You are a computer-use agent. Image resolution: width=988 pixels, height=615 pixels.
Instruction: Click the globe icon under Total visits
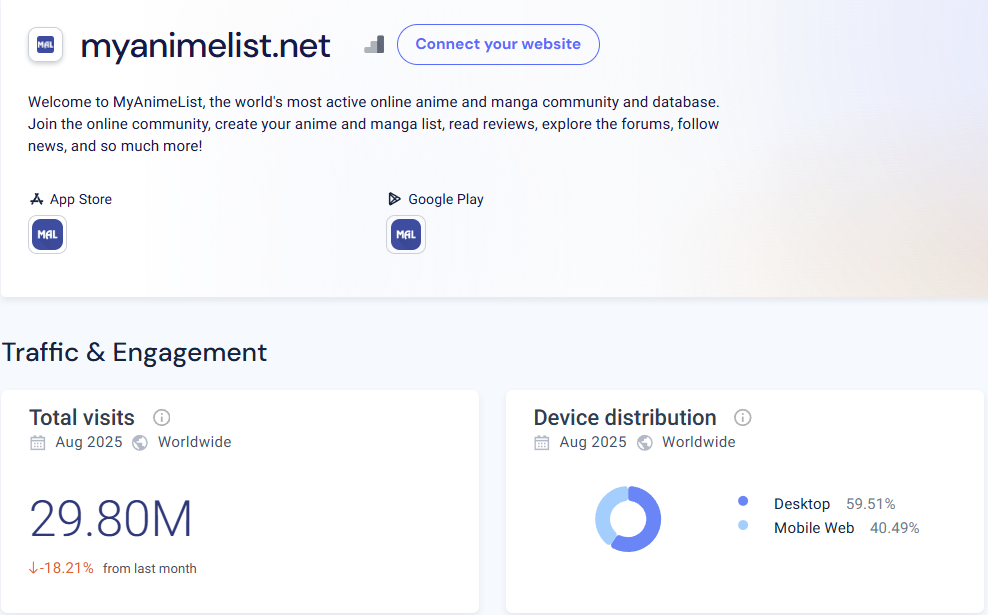point(140,443)
